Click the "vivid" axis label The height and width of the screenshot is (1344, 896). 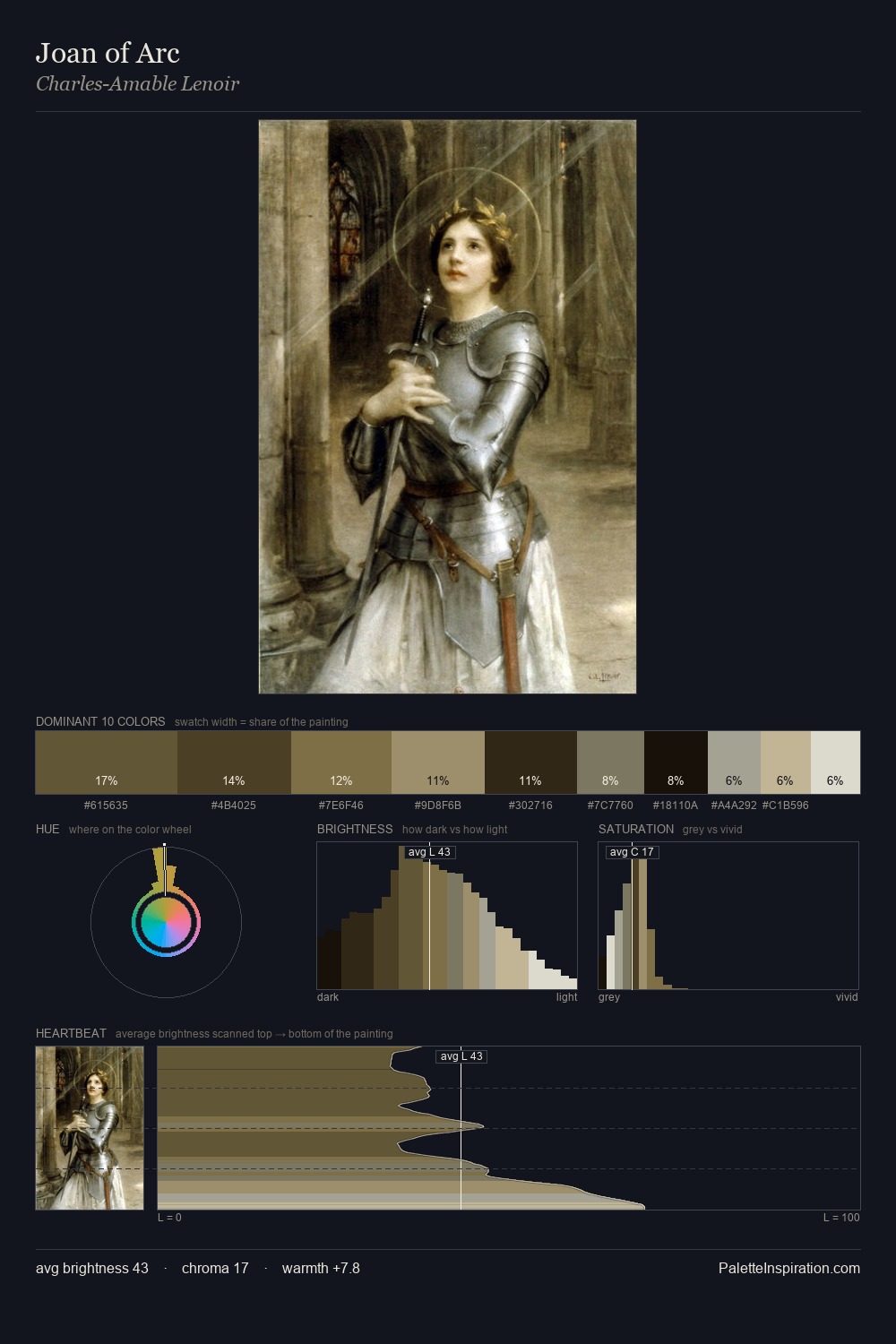847,997
